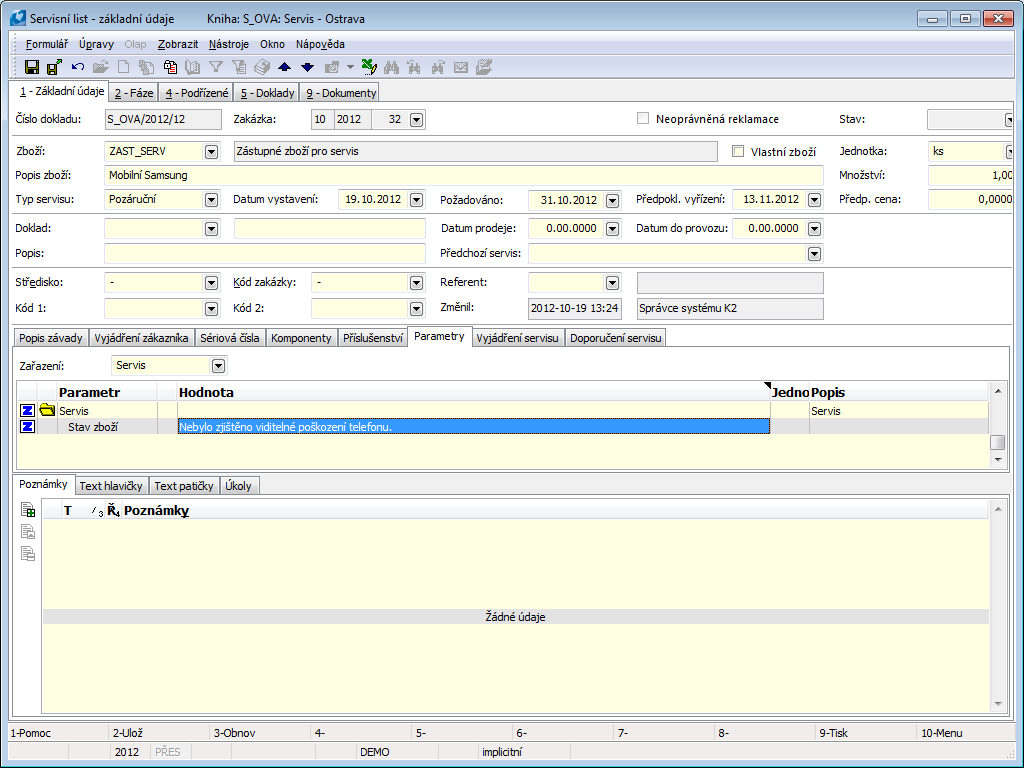
Task: Expand the Zařazení dropdown showing Servis
Action: [x=218, y=365]
